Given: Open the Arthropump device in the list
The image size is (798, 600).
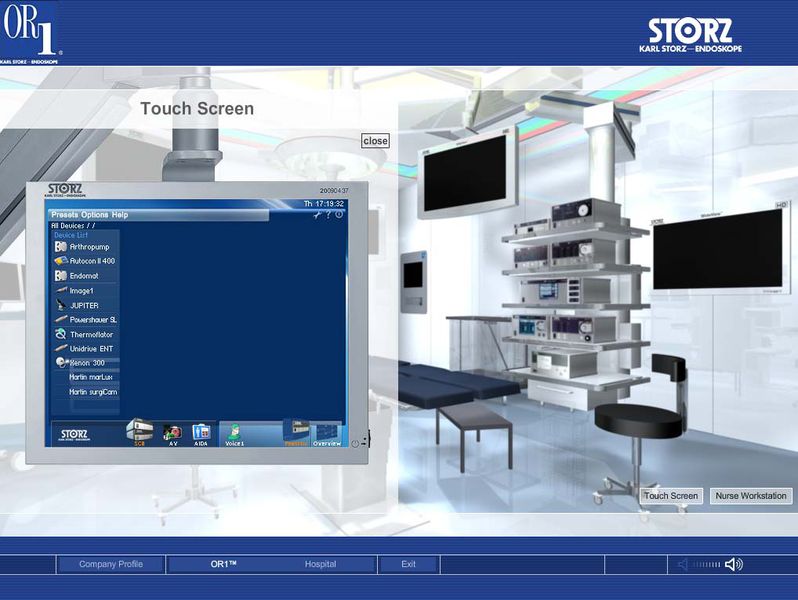Looking at the screenshot, I should (x=86, y=247).
